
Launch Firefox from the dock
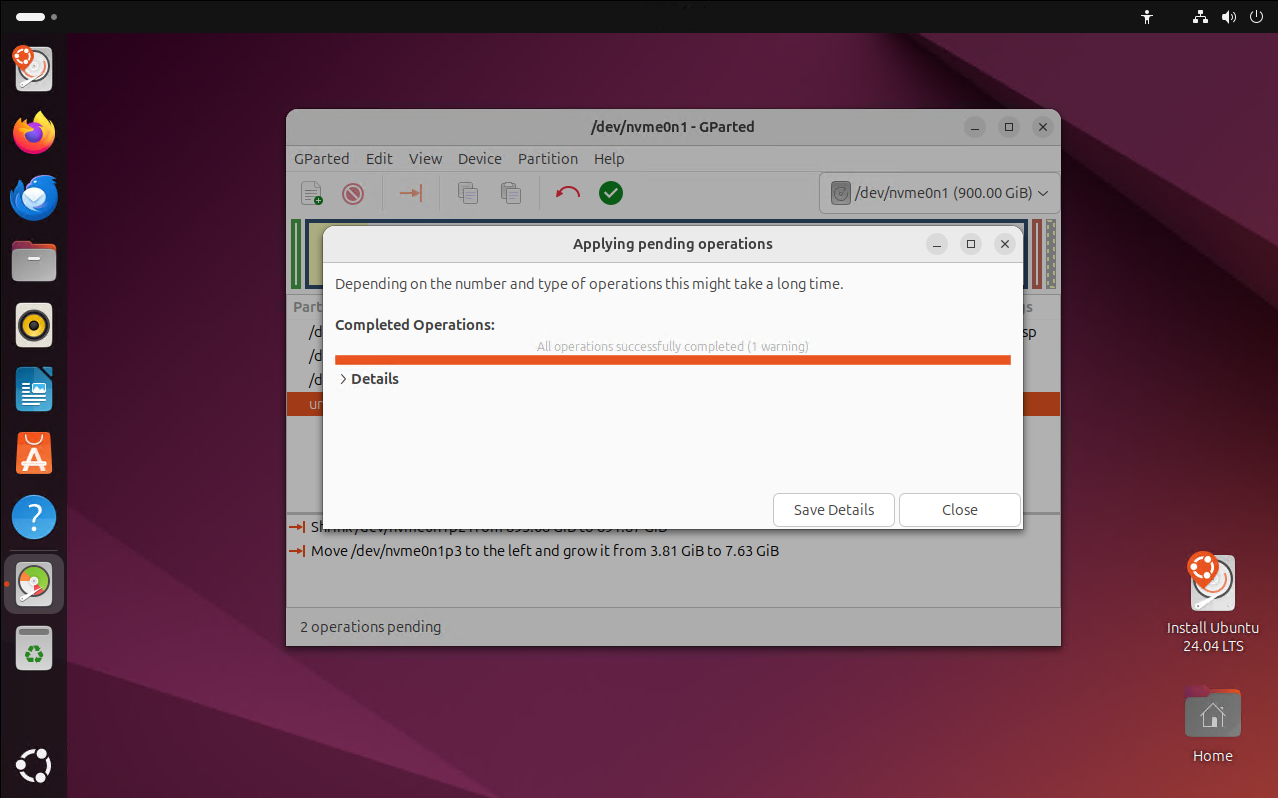coord(34,133)
